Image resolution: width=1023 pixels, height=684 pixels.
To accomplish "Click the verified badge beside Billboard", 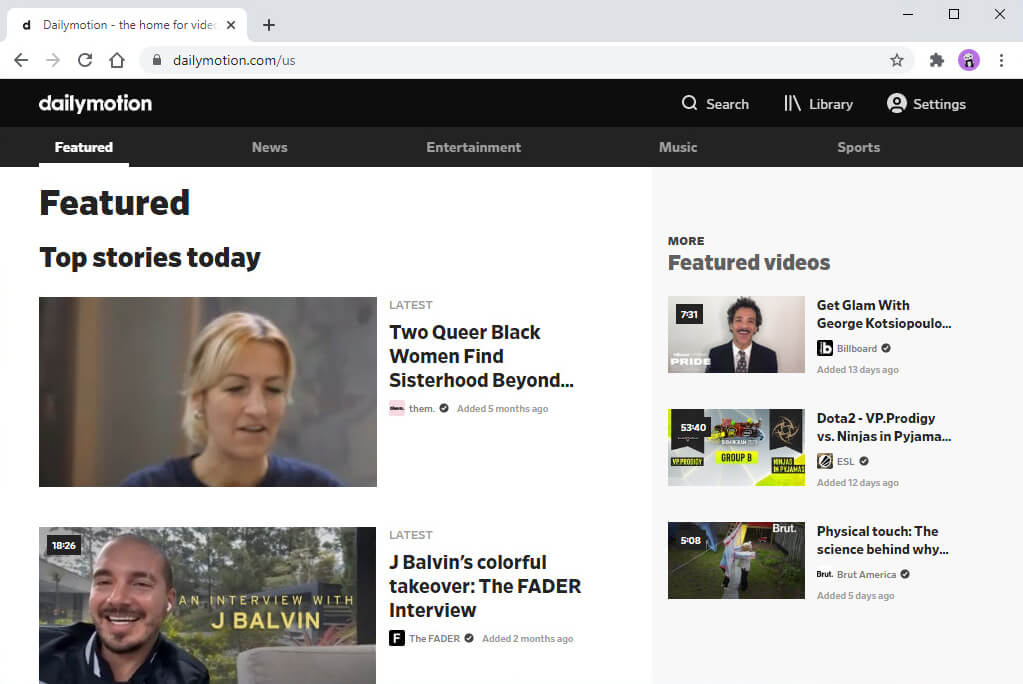I will 886,349.
